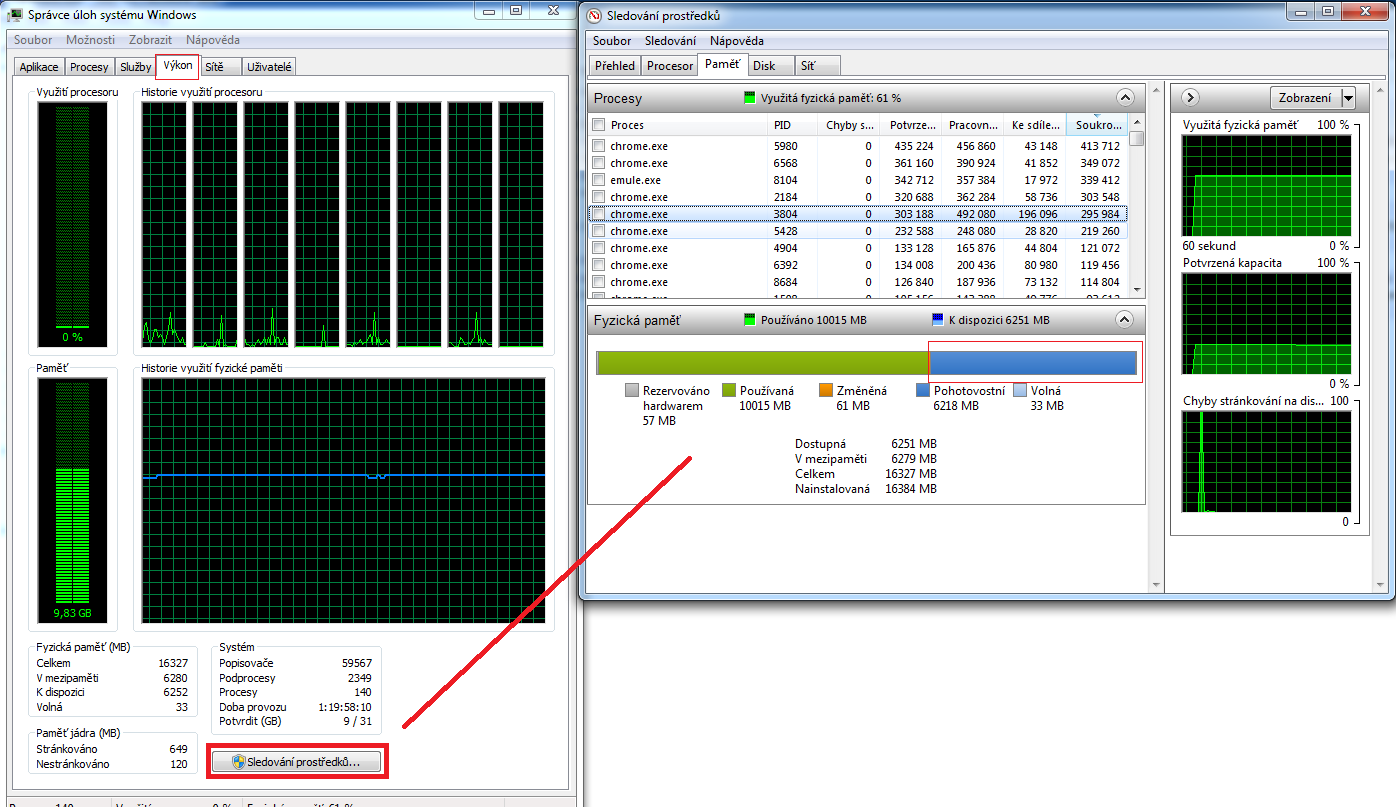Click the green Používaná legend swatch
This screenshot has height=807, width=1396.
(x=728, y=391)
